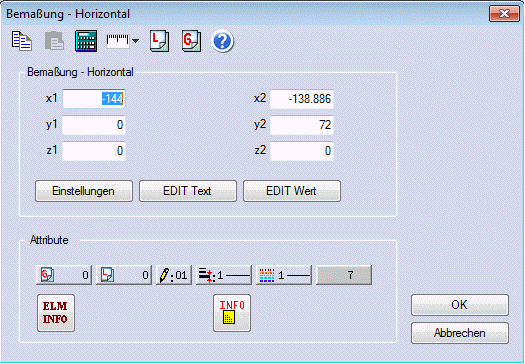Click the red L layer page icon in toolbar
The height and width of the screenshot is (364, 525).
pyautogui.click(x=159, y=41)
